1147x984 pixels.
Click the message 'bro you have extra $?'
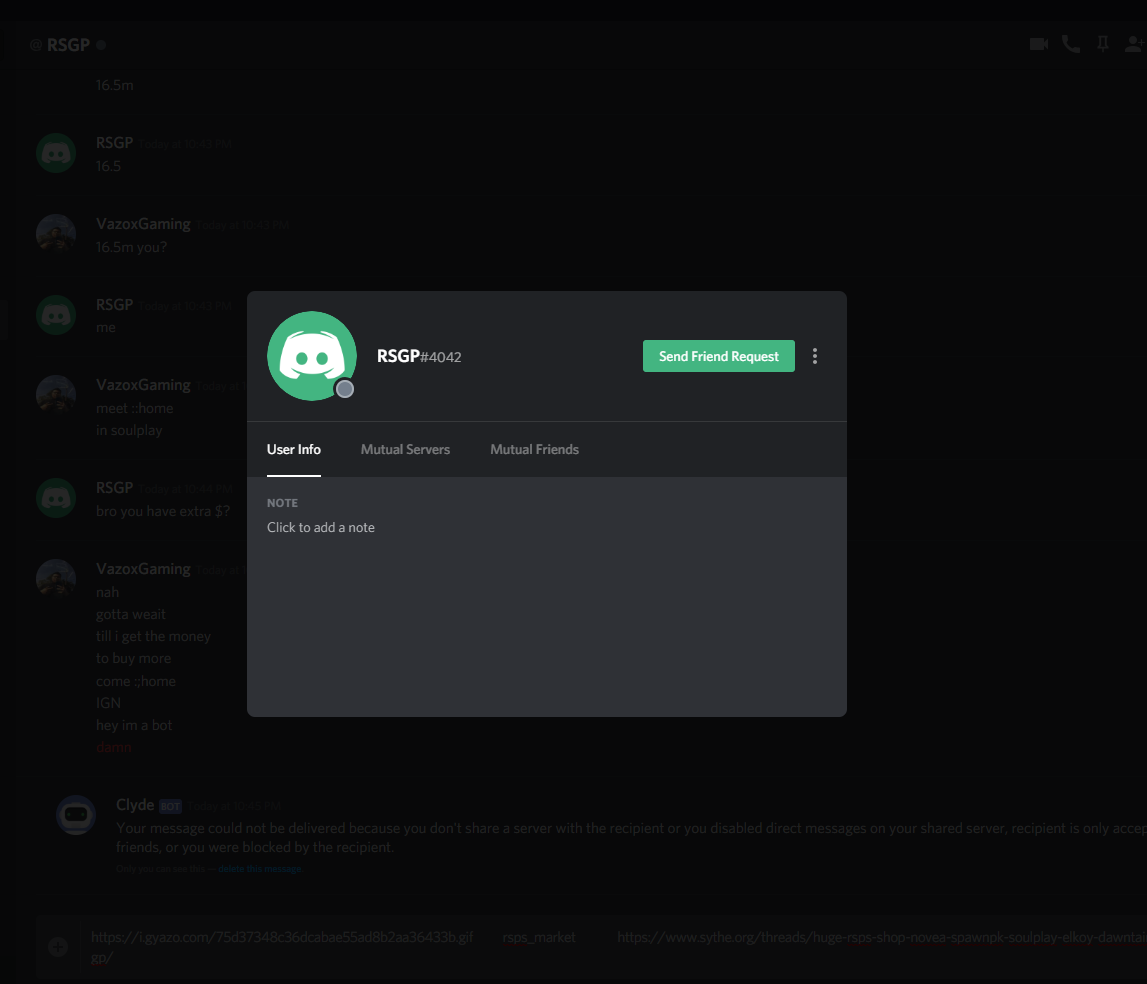coord(163,511)
